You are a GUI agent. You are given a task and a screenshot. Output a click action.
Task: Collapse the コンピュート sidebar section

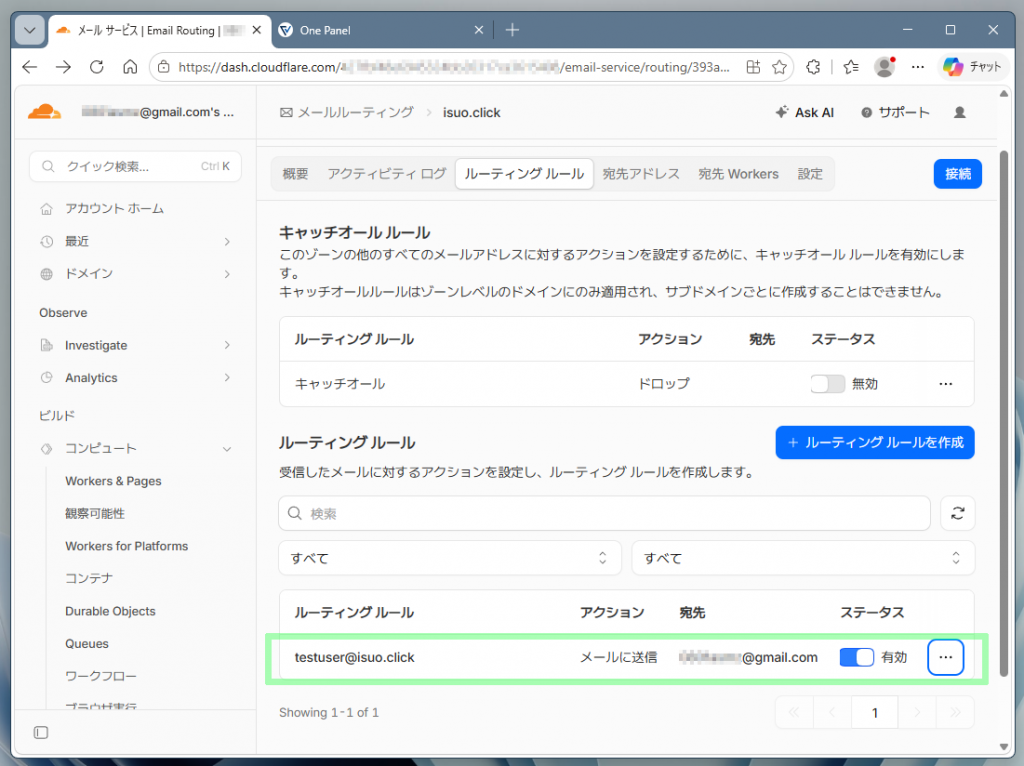tap(135, 449)
